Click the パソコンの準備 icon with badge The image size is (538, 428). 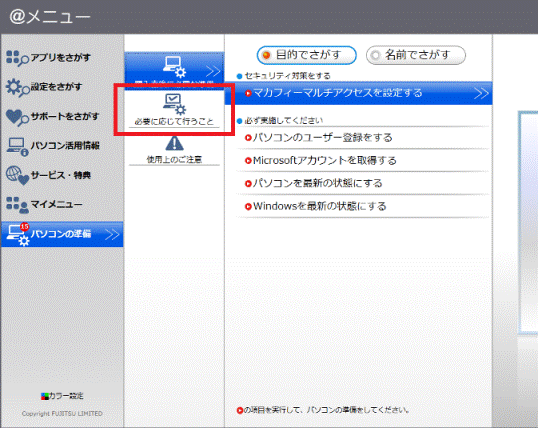[19, 234]
